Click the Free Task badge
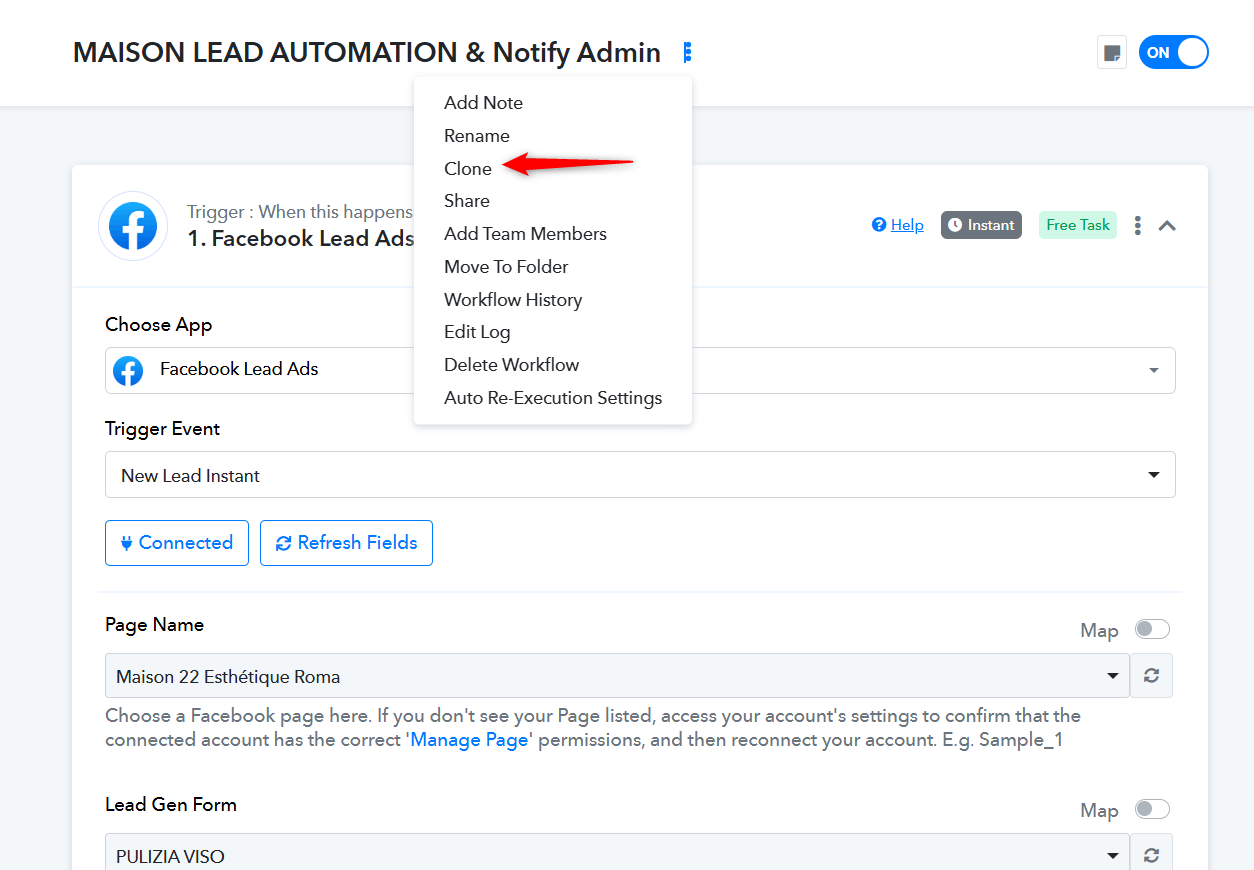This screenshot has width=1254, height=870. (1077, 225)
